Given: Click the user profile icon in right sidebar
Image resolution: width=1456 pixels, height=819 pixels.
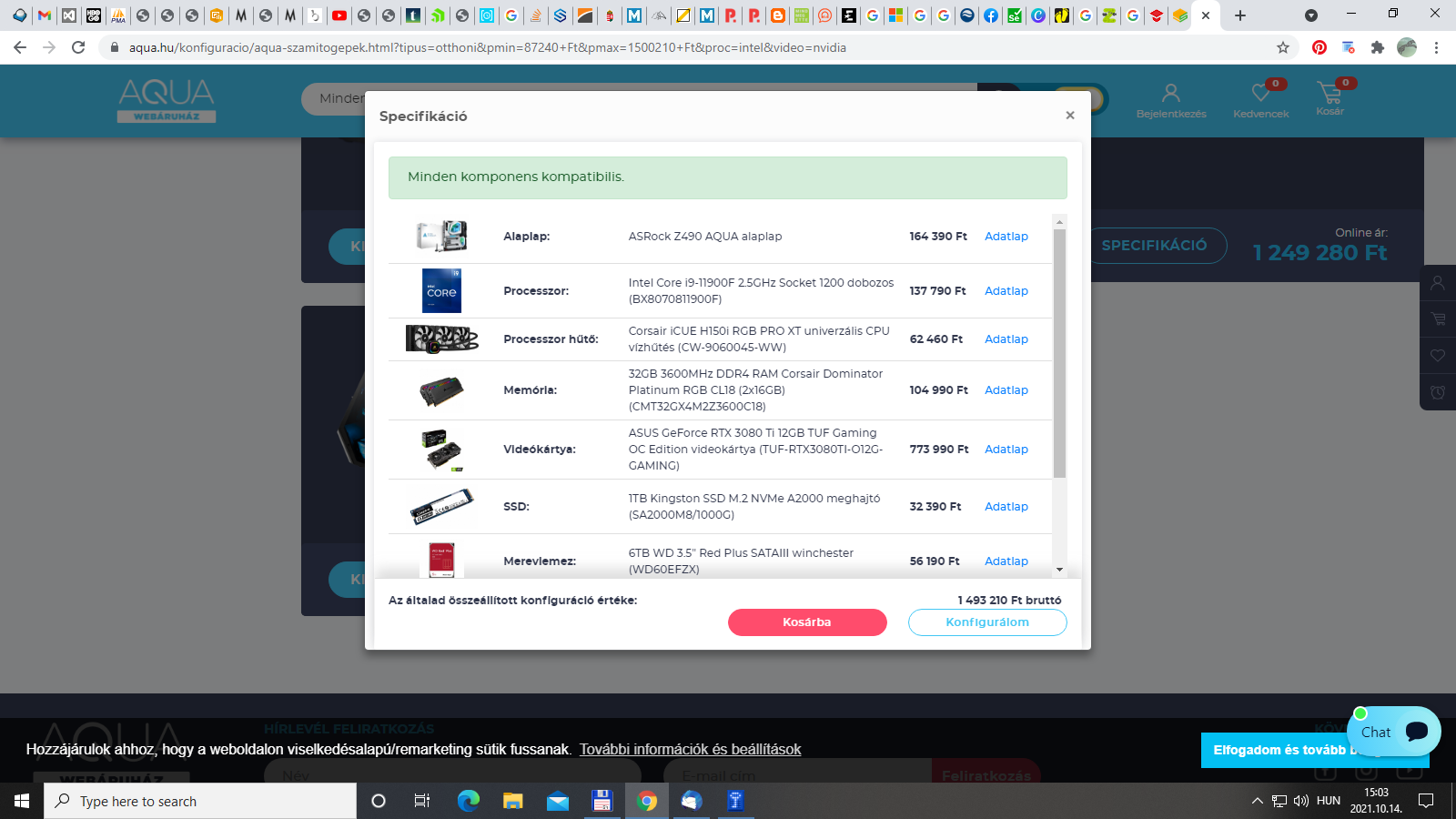Looking at the screenshot, I should coord(1438,283).
